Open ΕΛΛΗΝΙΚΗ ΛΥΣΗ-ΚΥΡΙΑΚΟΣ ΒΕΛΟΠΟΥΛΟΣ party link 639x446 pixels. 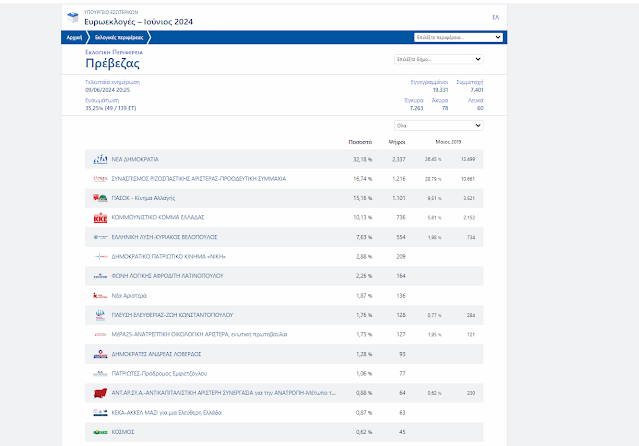tap(164, 237)
